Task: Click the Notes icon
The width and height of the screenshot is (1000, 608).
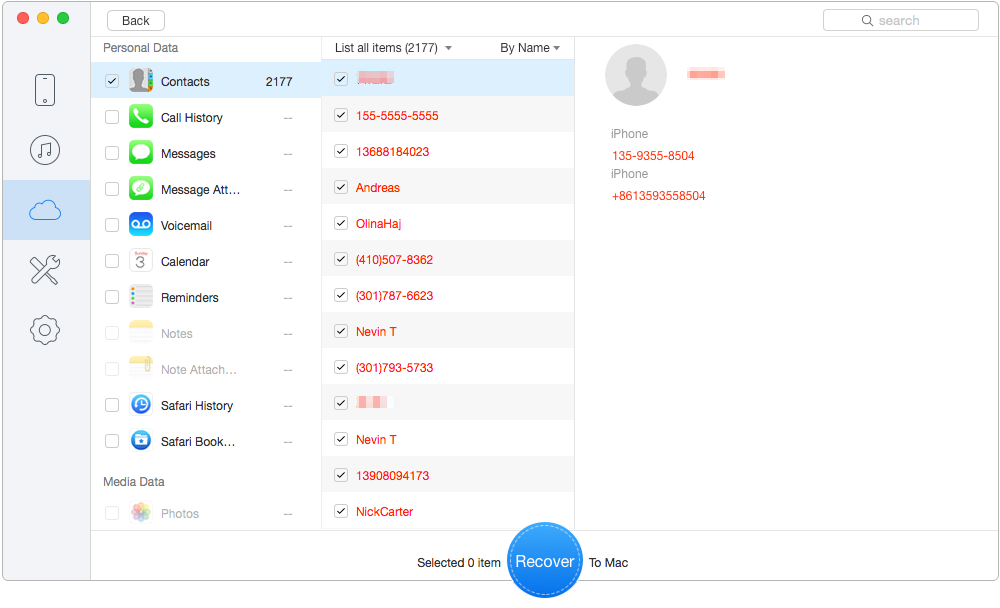Action: [x=141, y=333]
